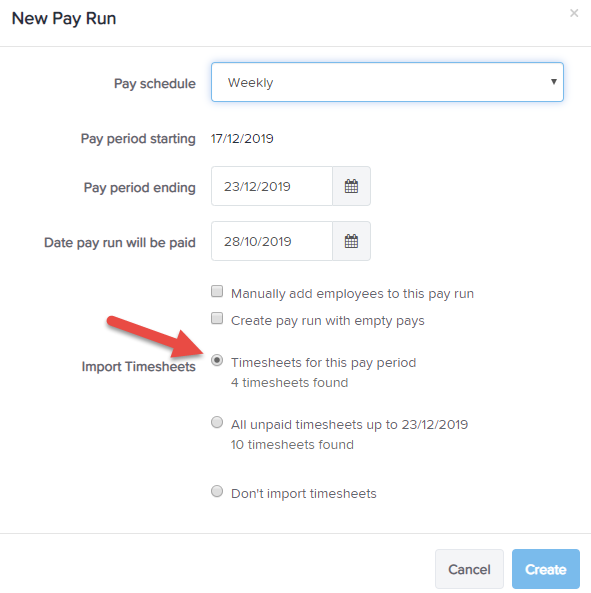Choose All unpaid timesheets up to 23/12/2019

[x=217, y=422]
